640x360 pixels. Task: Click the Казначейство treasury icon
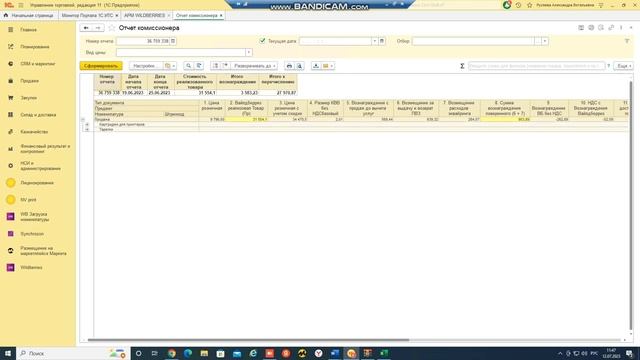coord(11,132)
